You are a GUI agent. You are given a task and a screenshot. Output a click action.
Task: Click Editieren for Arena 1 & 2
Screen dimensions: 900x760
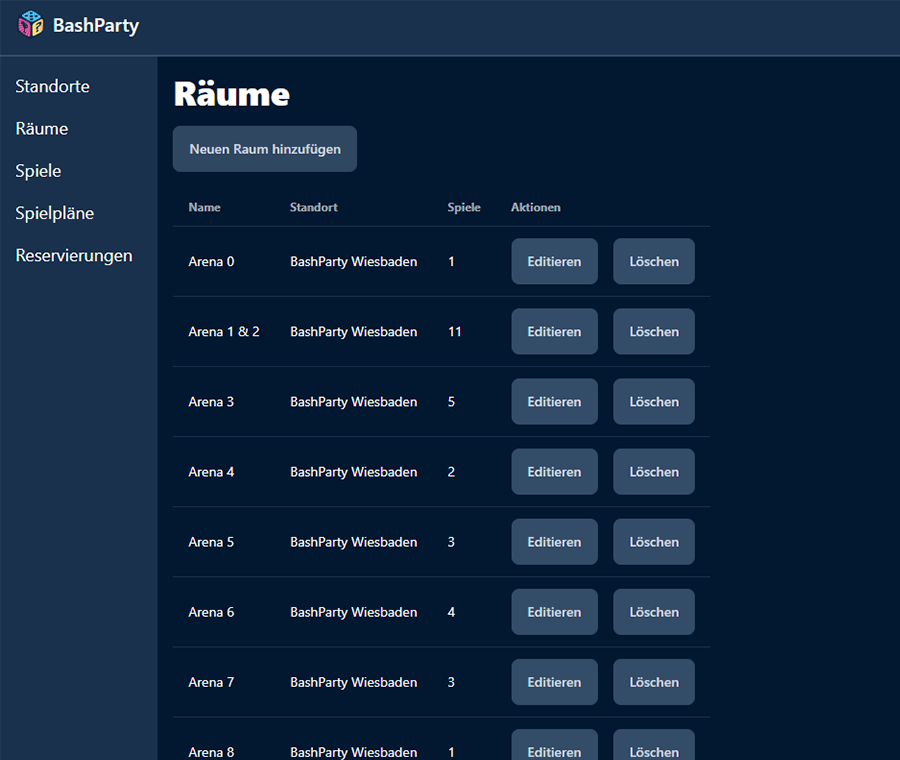554,331
